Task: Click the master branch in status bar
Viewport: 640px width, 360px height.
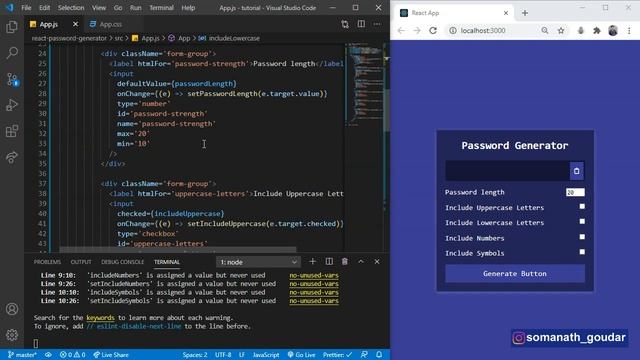Action: click(22, 355)
